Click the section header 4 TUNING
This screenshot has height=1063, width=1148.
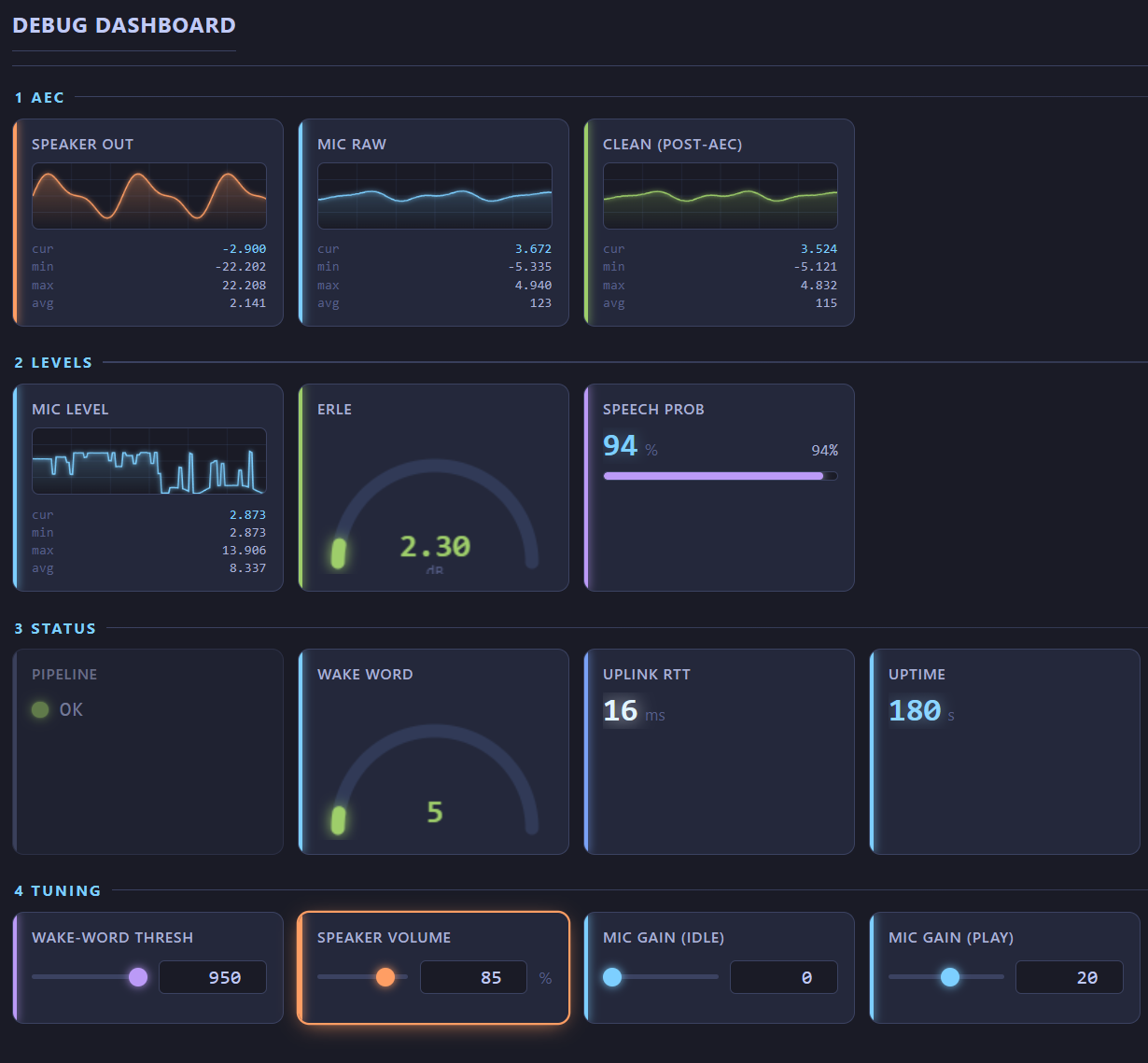pyautogui.click(x=58, y=890)
